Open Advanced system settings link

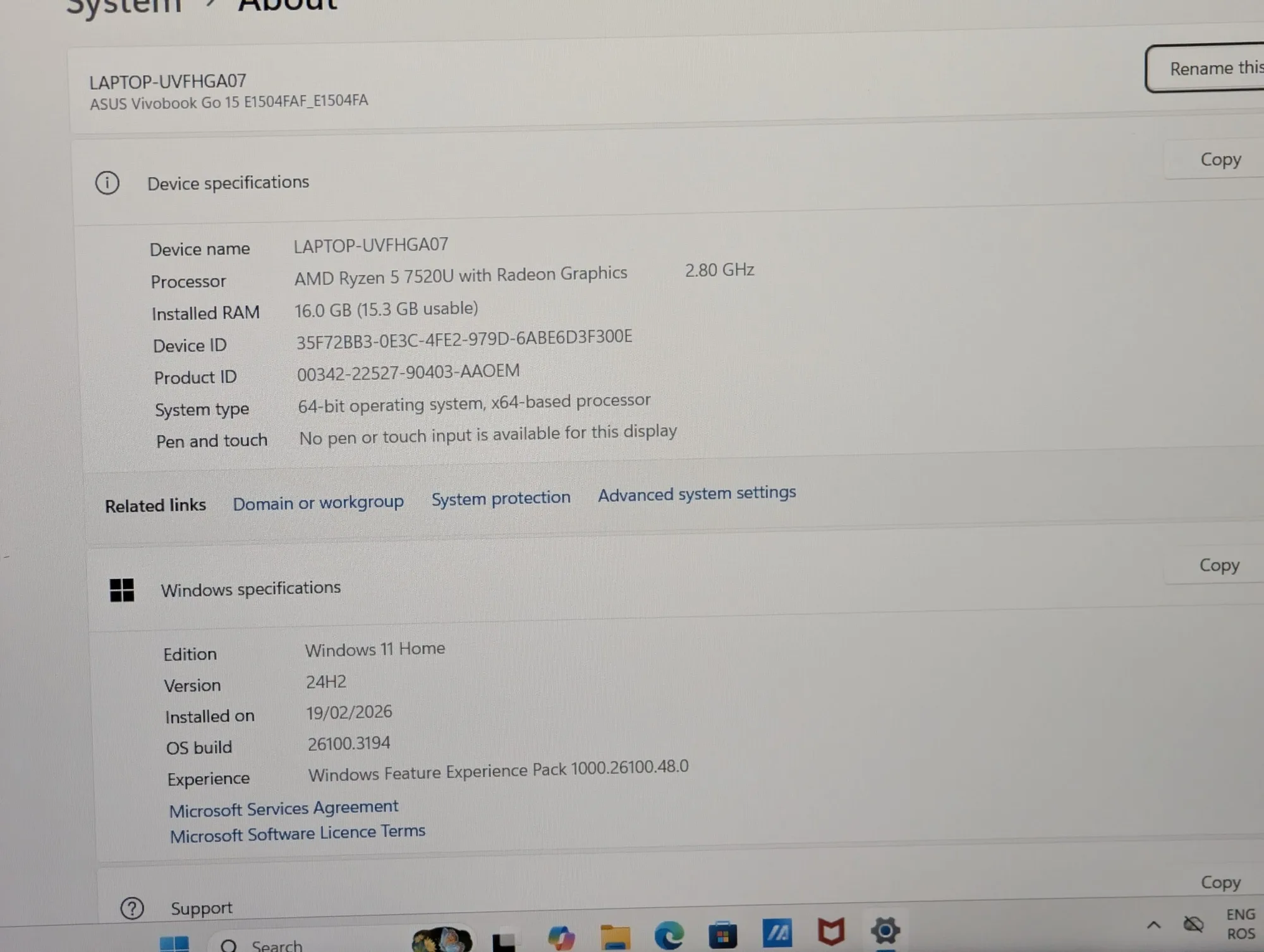click(x=696, y=494)
